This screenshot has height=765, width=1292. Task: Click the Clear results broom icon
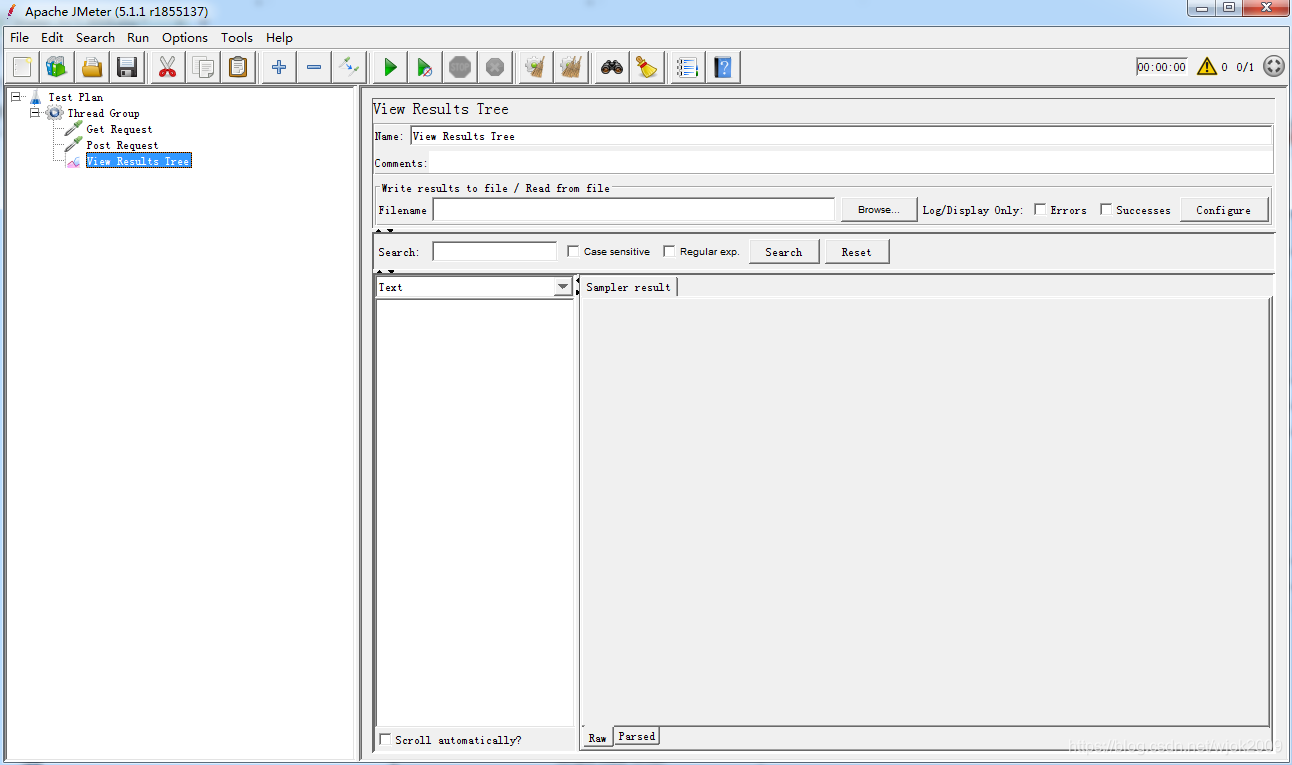pyautogui.click(x=536, y=67)
